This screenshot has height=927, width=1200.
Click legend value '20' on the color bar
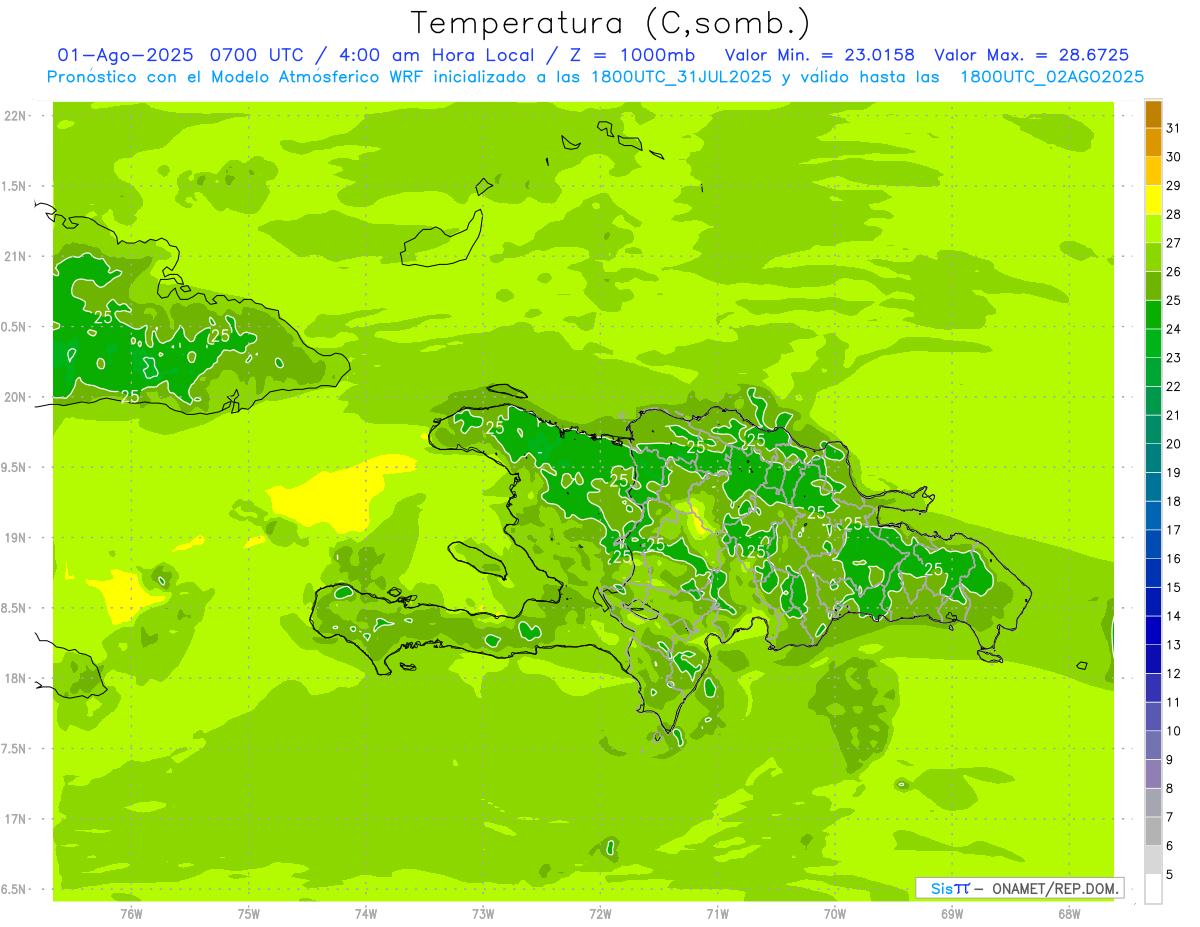(x=1174, y=444)
